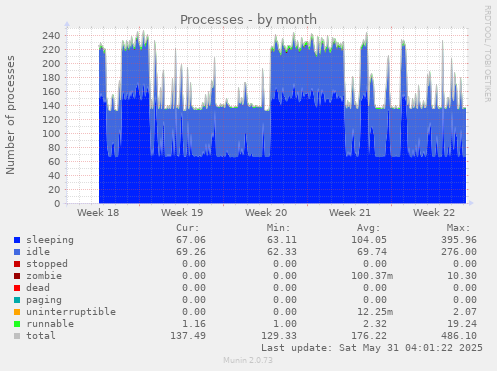Click the 'Max:' column header

point(459,228)
